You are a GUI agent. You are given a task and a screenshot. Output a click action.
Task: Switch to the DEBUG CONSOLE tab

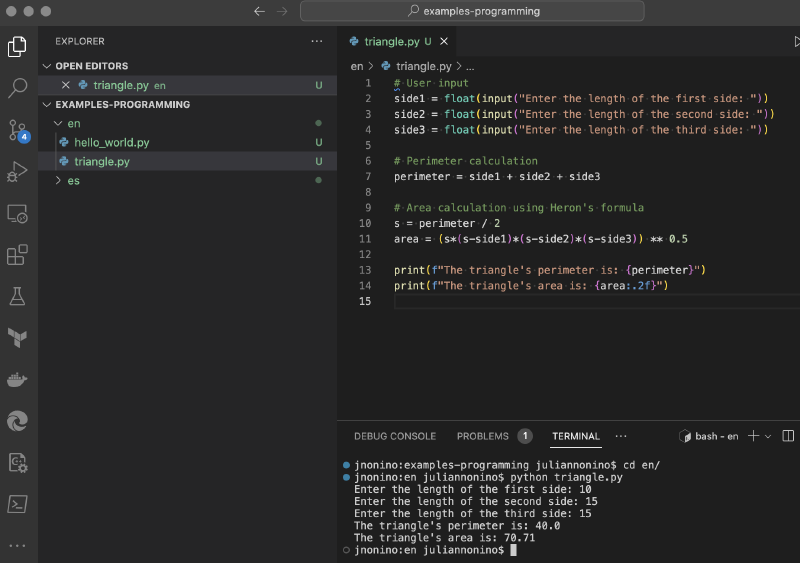[x=394, y=436]
